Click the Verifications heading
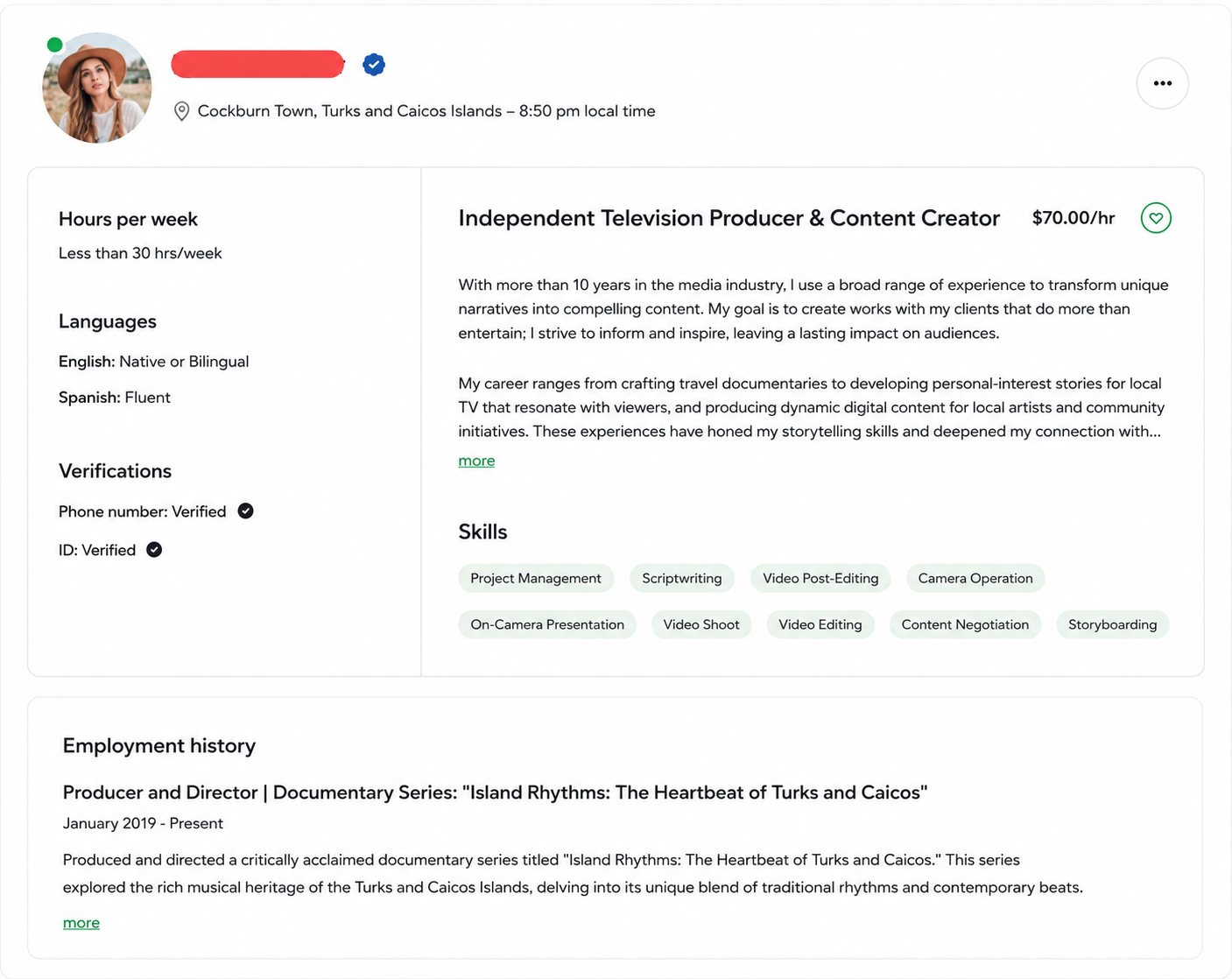 pyautogui.click(x=115, y=471)
